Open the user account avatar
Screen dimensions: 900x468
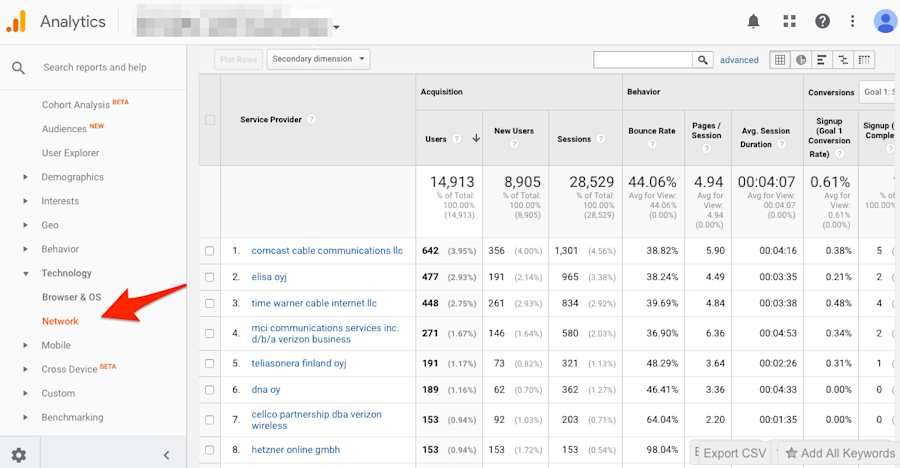[x=885, y=22]
